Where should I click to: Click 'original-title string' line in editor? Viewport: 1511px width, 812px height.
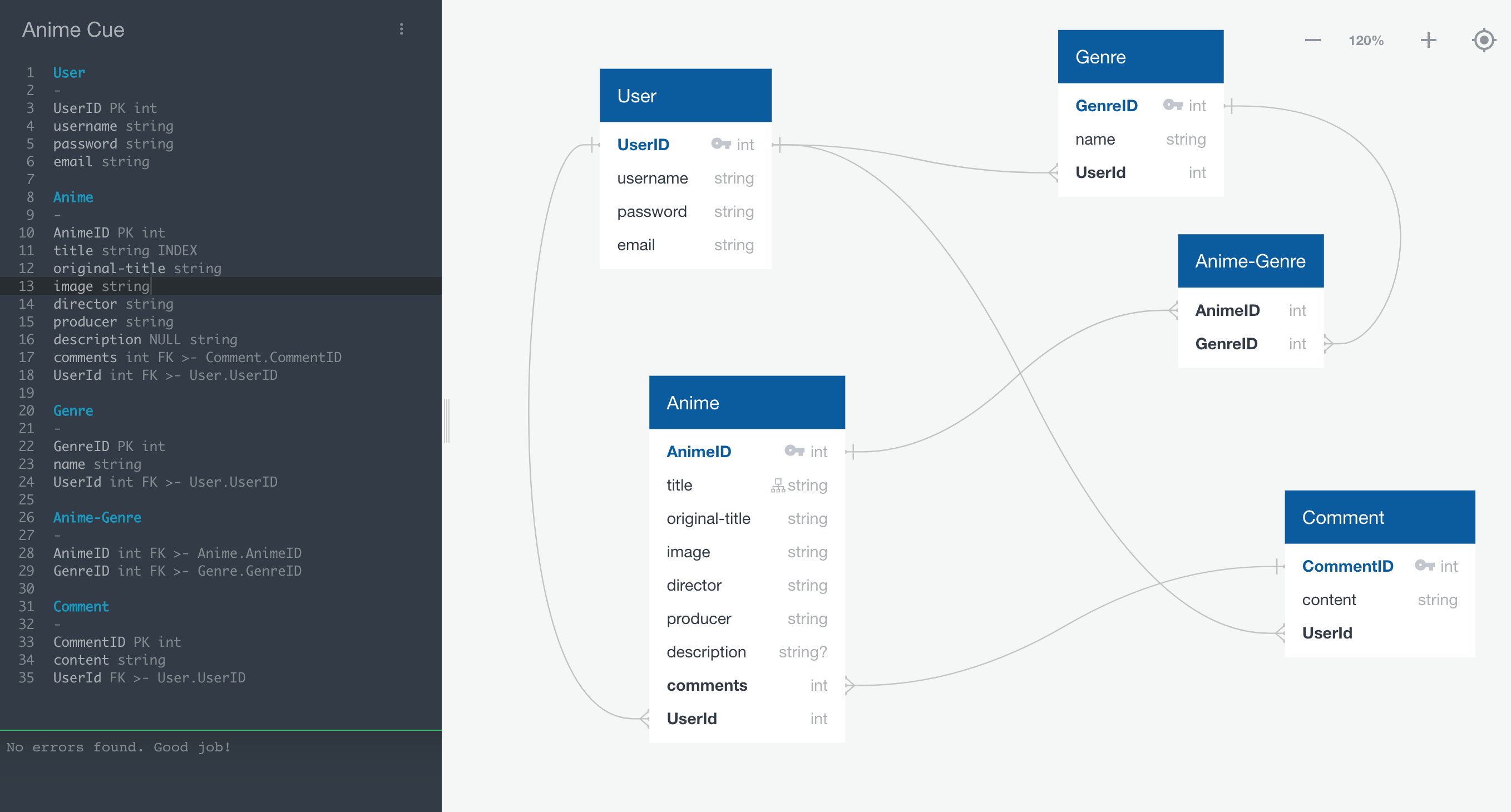pyautogui.click(x=137, y=268)
